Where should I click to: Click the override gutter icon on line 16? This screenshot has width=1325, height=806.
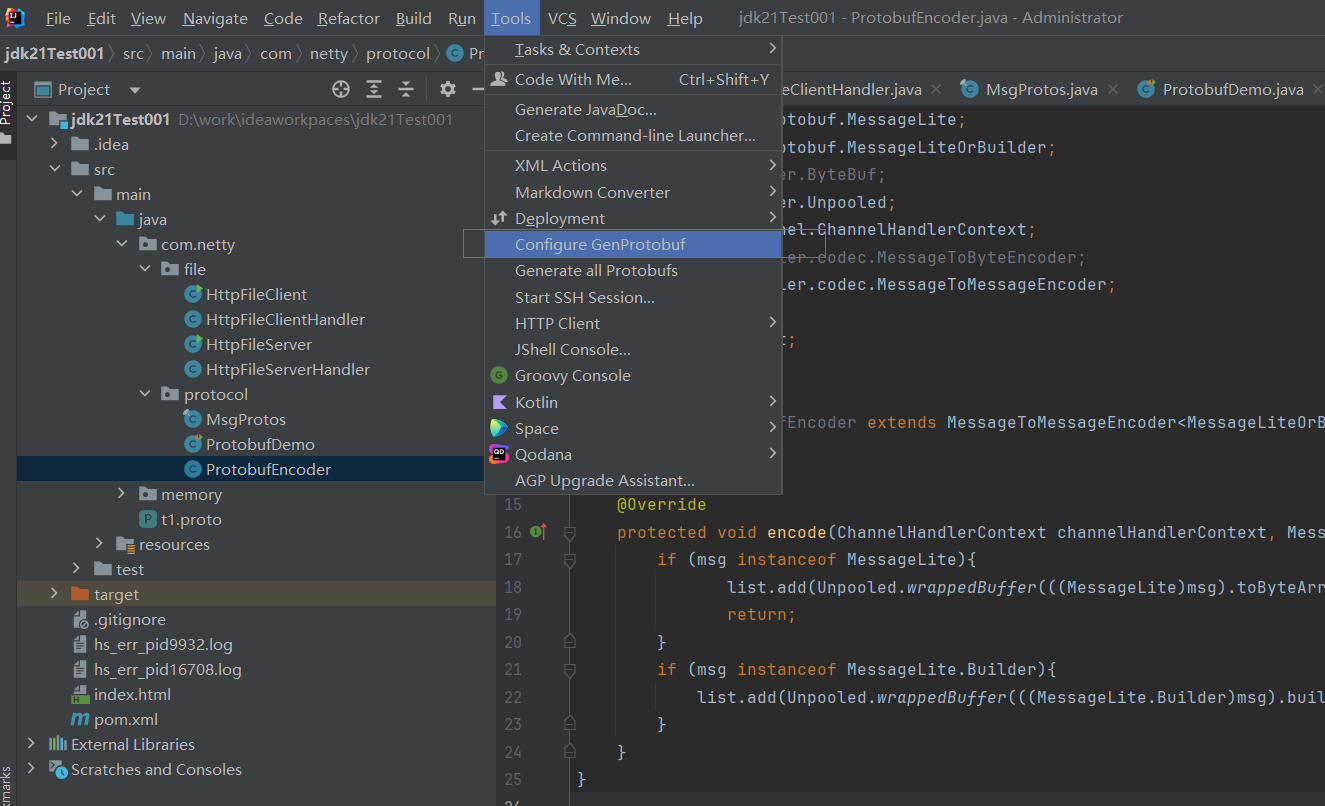pyautogui.click(x=538, y=532)
